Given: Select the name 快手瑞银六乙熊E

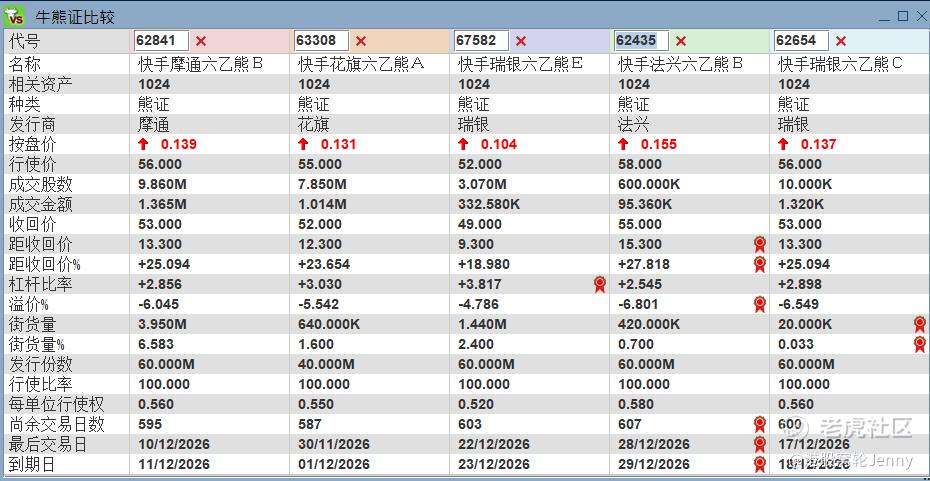Looking at the screenshot, I should click(x=521, y=63).
